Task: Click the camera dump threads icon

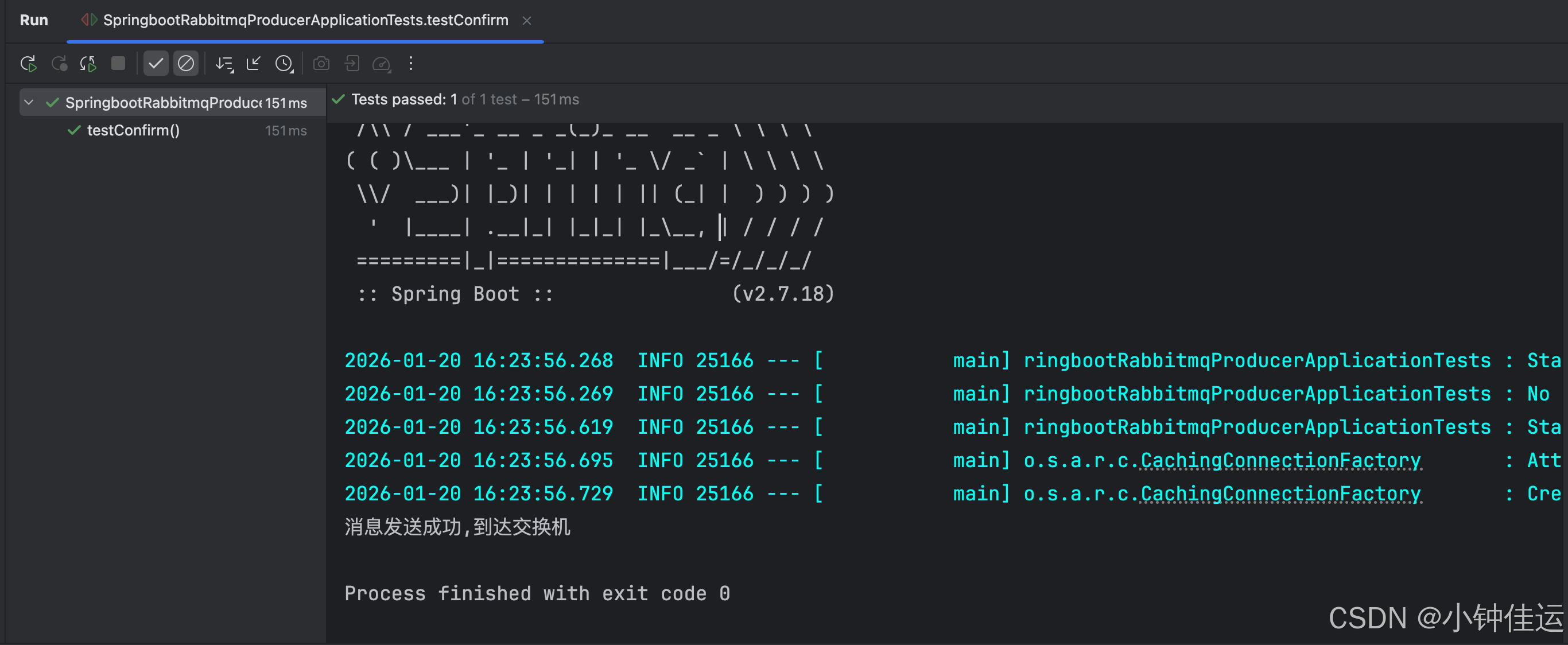Action: point(321,64)
